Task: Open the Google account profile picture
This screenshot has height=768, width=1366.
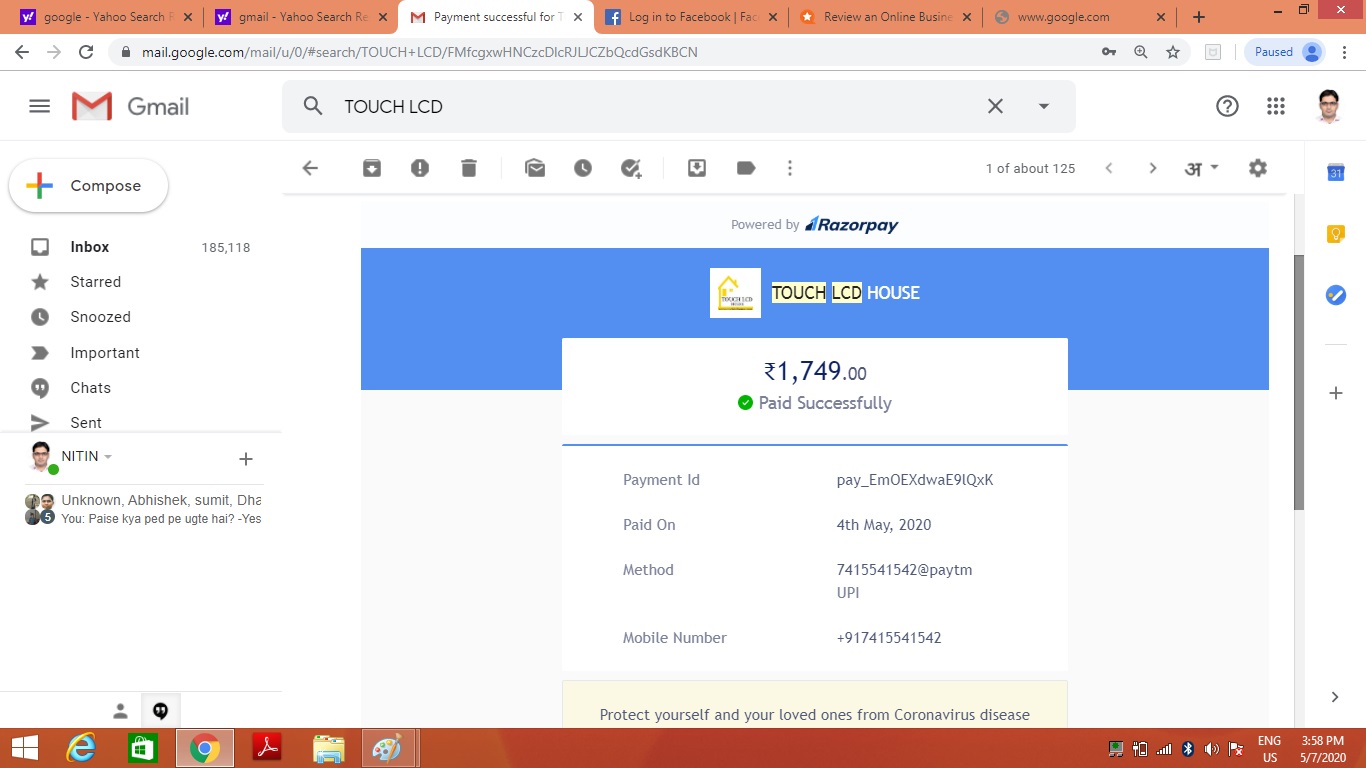Action: 1328,106
